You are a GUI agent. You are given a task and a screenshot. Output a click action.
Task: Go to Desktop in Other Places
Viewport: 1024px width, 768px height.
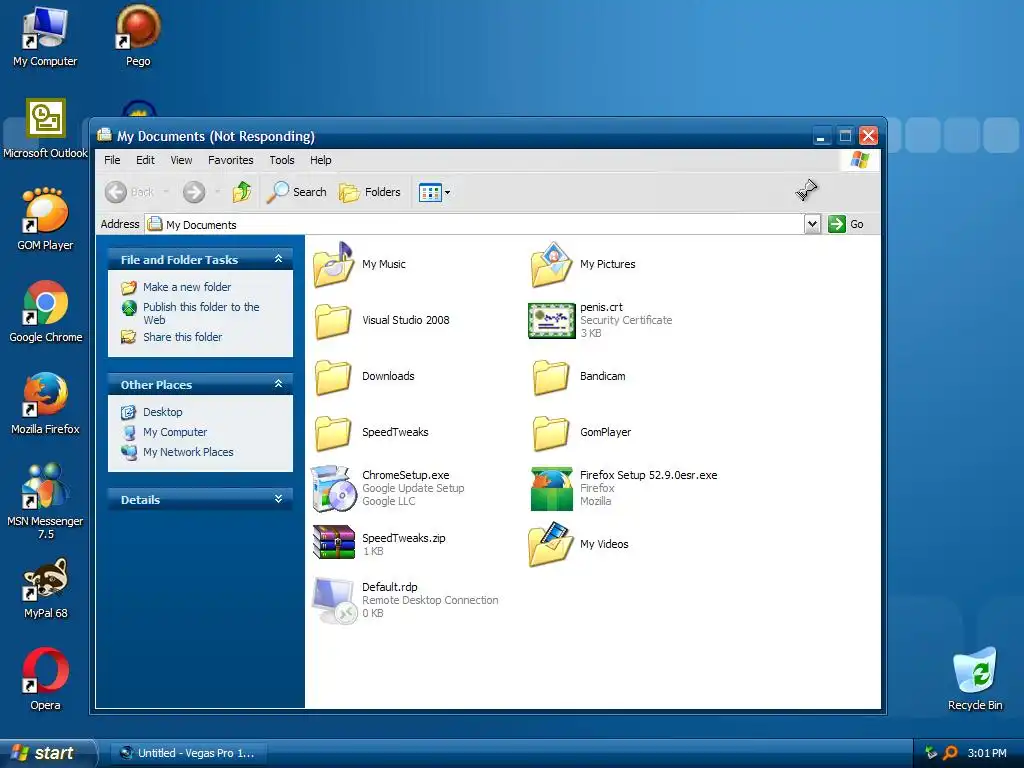(163, 412)
